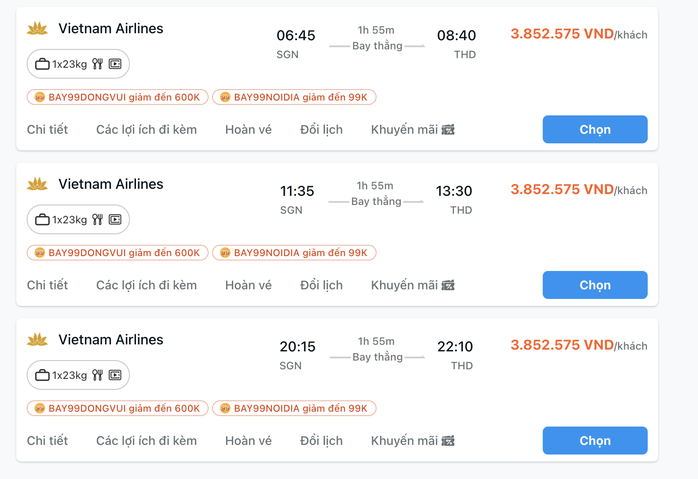Select the 11:35 flight using Chọn
The width and height of the screenshot is (698, 479).
pos(595,285)
